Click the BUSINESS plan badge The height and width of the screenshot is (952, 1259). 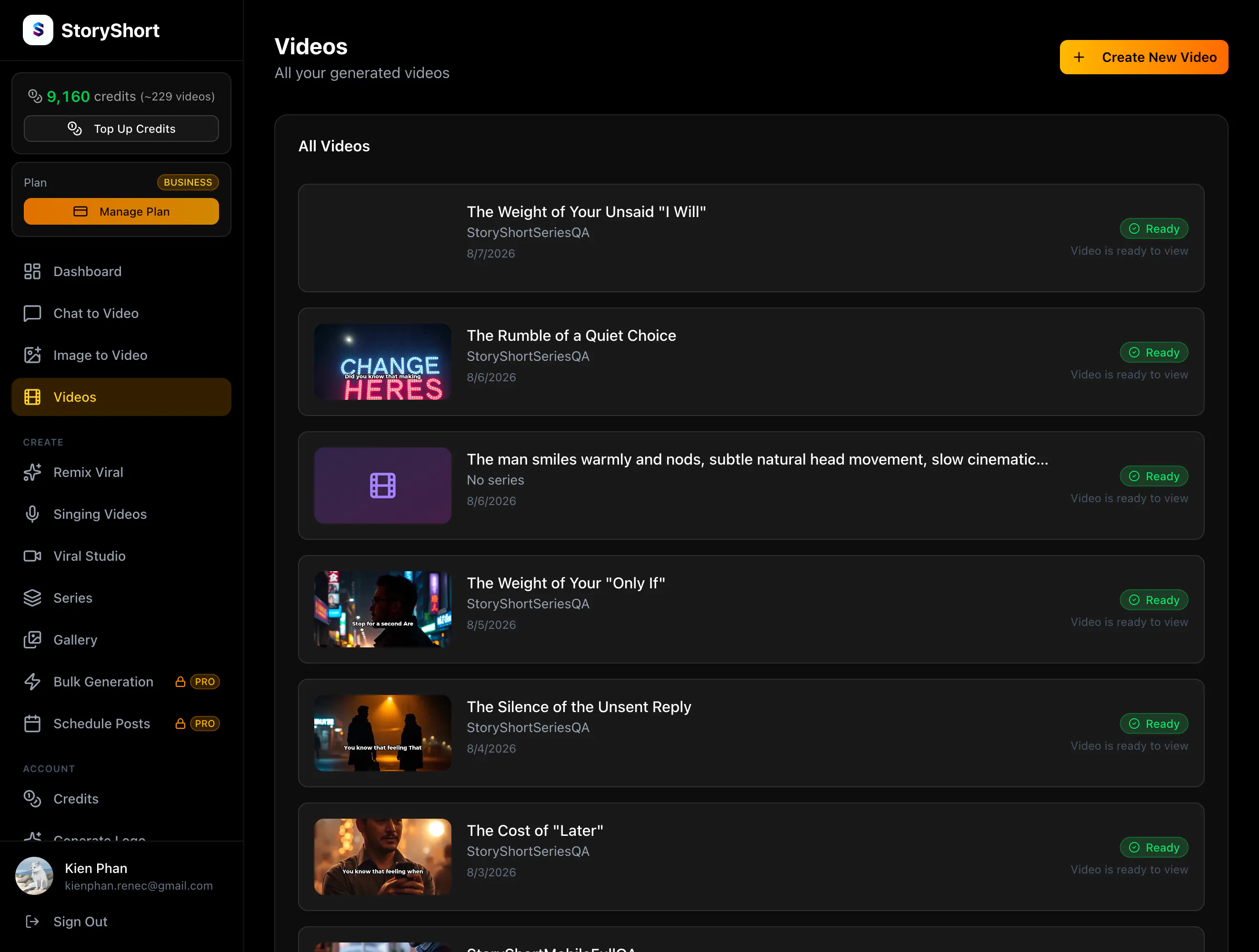(188, 182)
